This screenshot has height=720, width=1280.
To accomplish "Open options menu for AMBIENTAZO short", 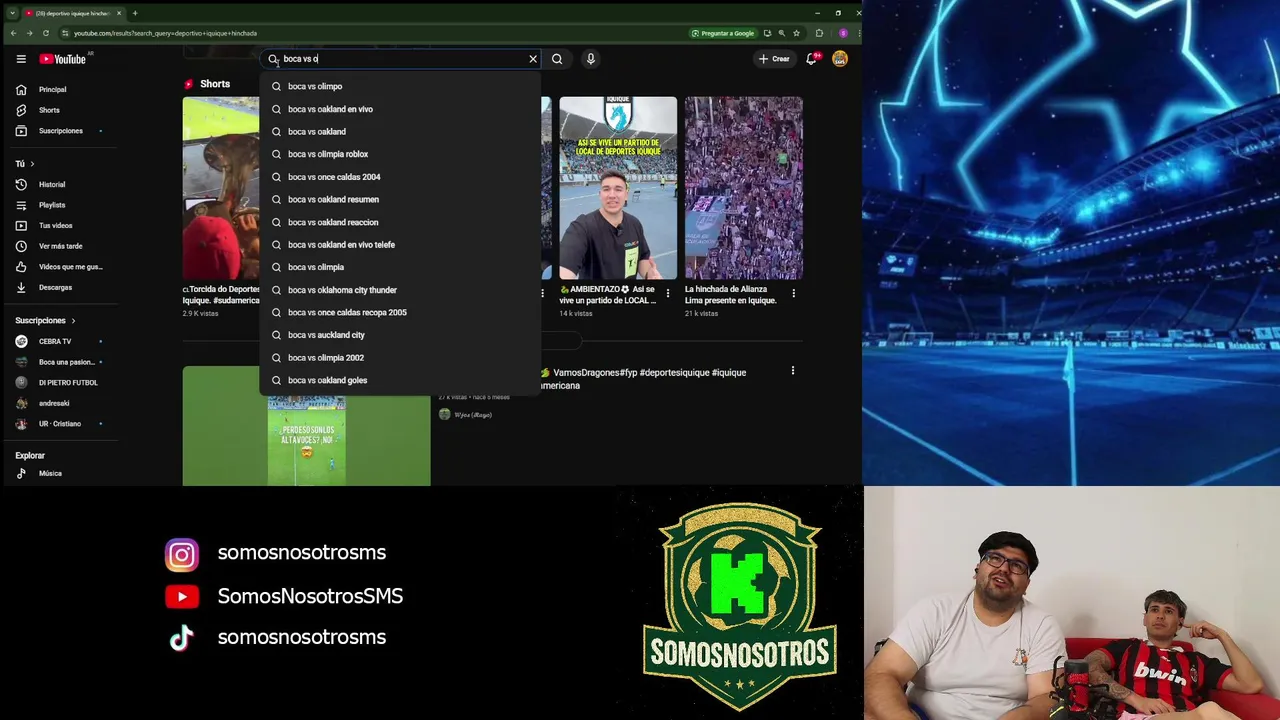I will click(668, 294).
